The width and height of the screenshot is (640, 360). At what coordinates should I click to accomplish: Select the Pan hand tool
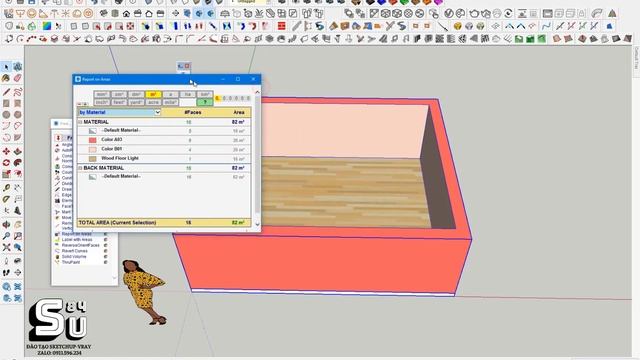tap(18, 224)
